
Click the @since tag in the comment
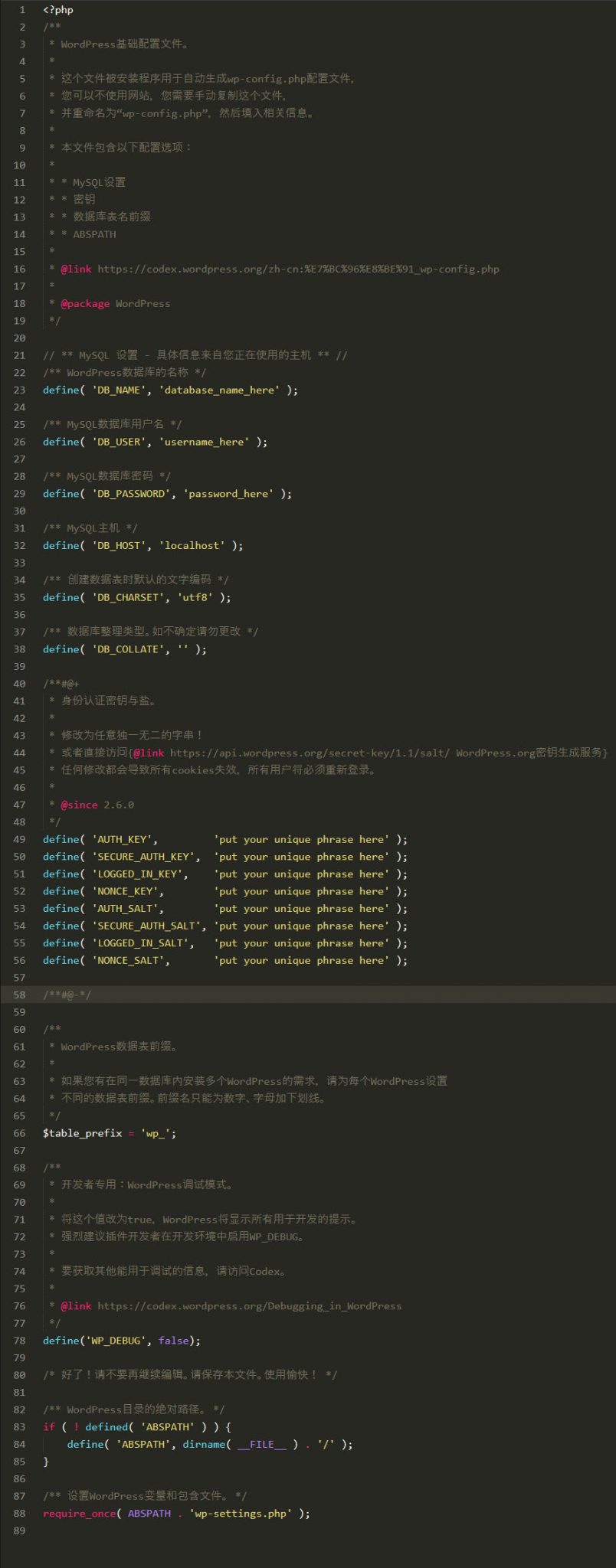pos(79,805)
